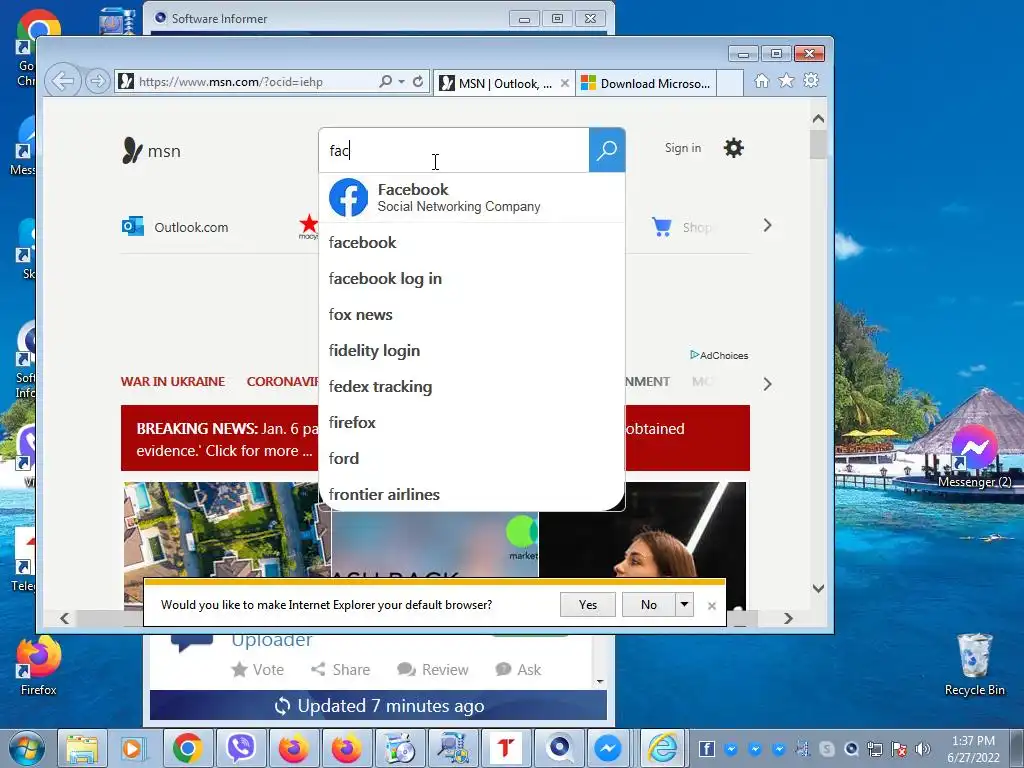The image size is (1024, 768).
Task: Click the IE Forward arrow button
Action: click(97, 82)
